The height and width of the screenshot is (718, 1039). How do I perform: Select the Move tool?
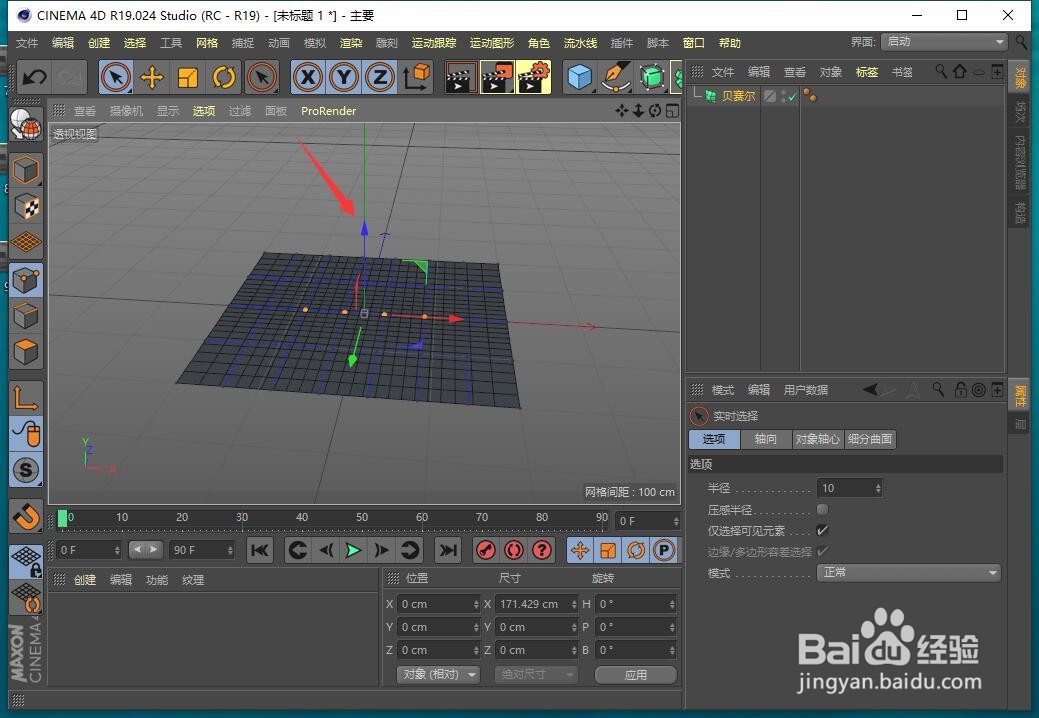152,77
